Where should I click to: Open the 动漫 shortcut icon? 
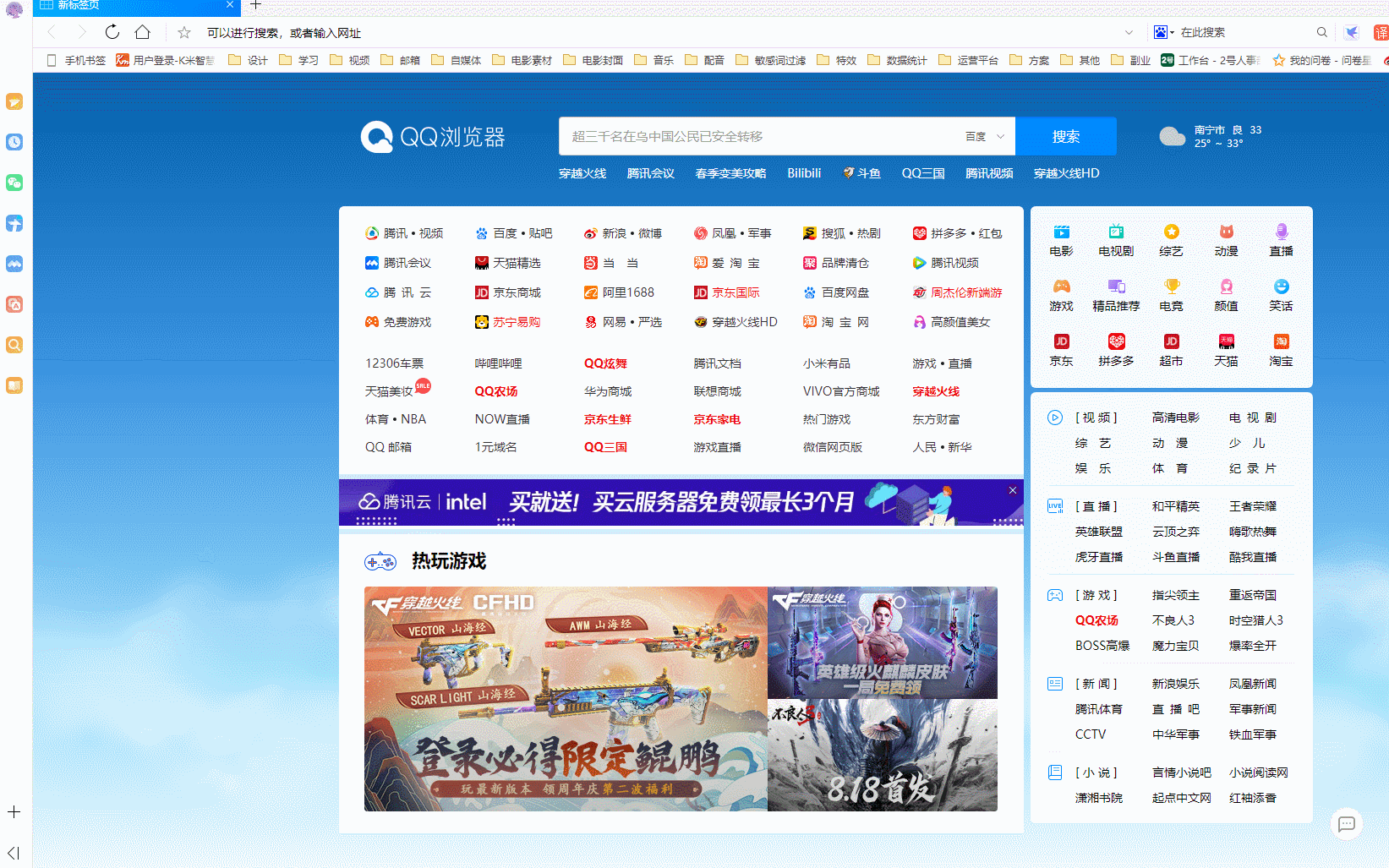(1226, 241)
